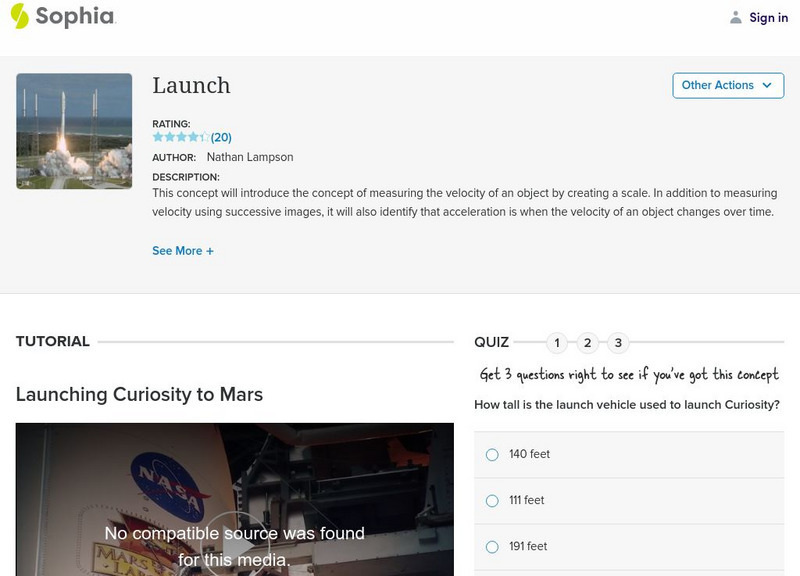Expand description with See More +

pos(183,251)
